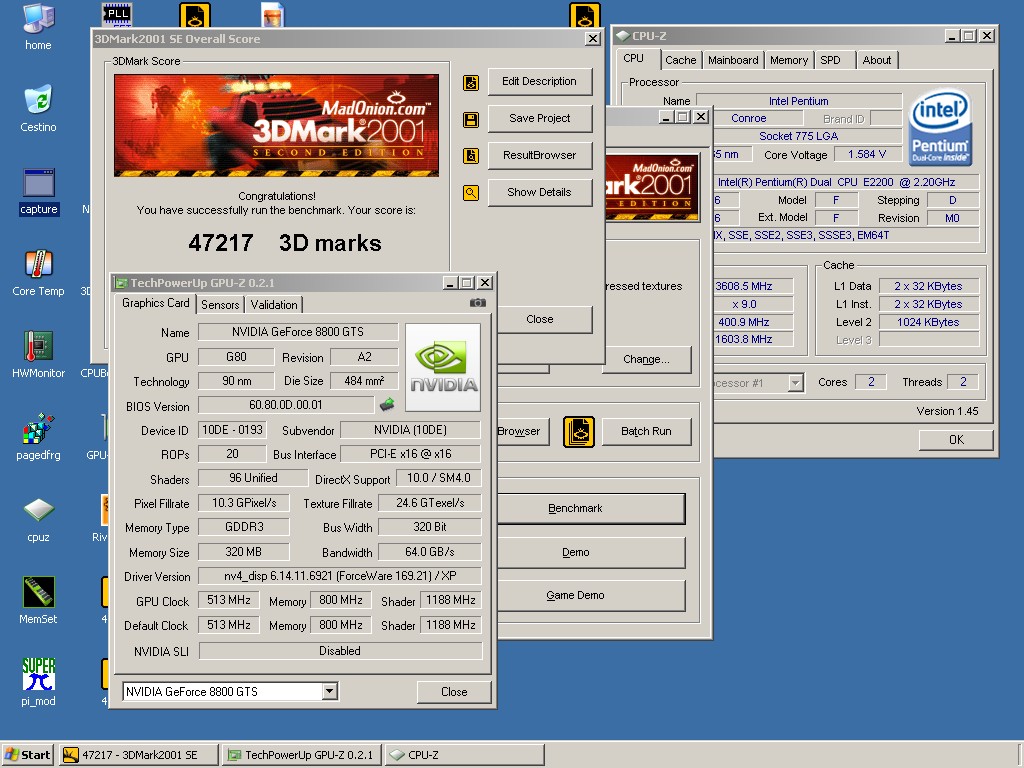
Task: Click OK in the CPU-Z window
Action: coord(956,440)
